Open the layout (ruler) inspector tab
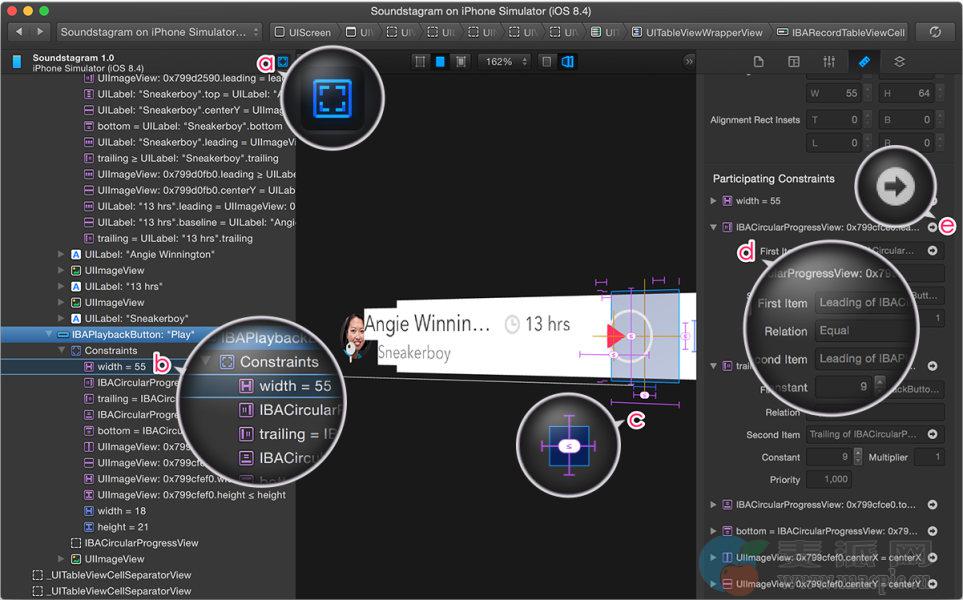 pyautogui.click(x=864, y=62)
